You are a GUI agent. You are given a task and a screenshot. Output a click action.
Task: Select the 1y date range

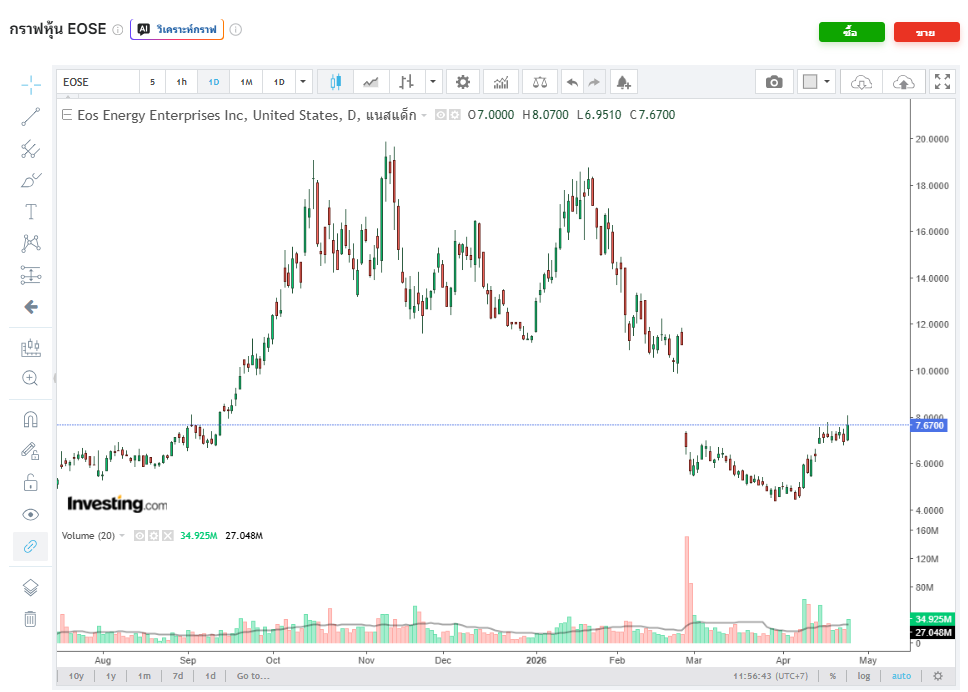point(111,676)
